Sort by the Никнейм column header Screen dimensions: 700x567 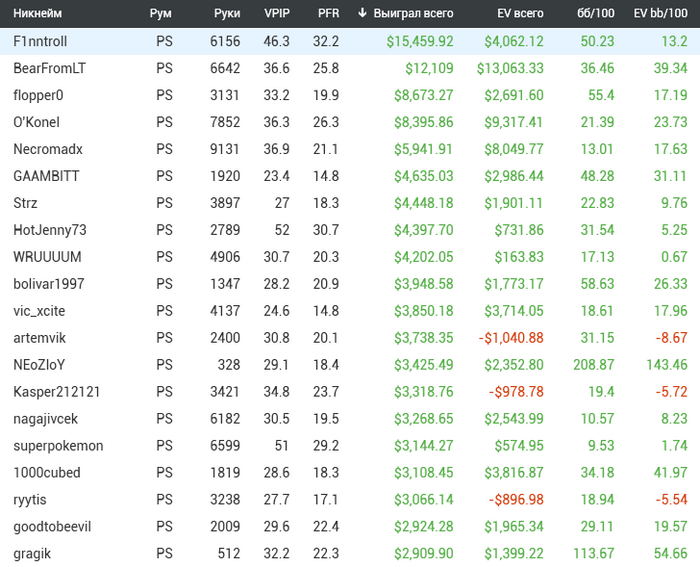pos(38,13)
